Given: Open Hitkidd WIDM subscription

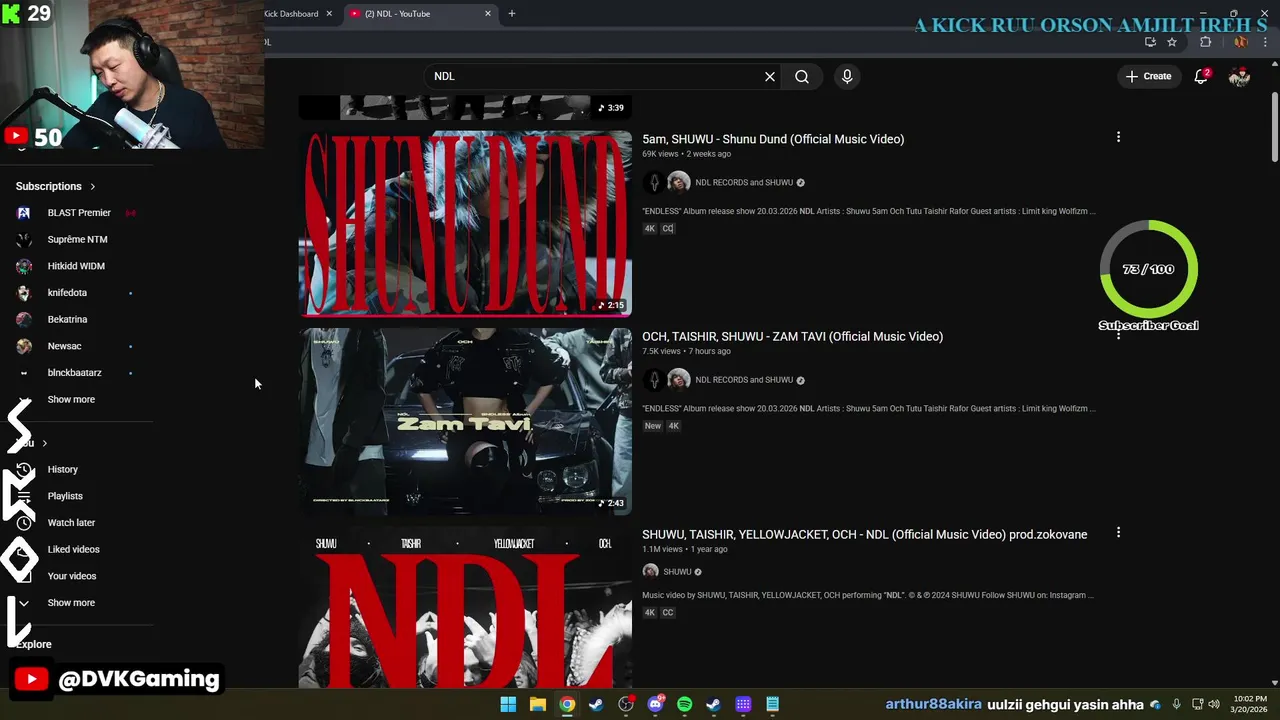Looking at the screenshot, I should (x=76, y=266).
